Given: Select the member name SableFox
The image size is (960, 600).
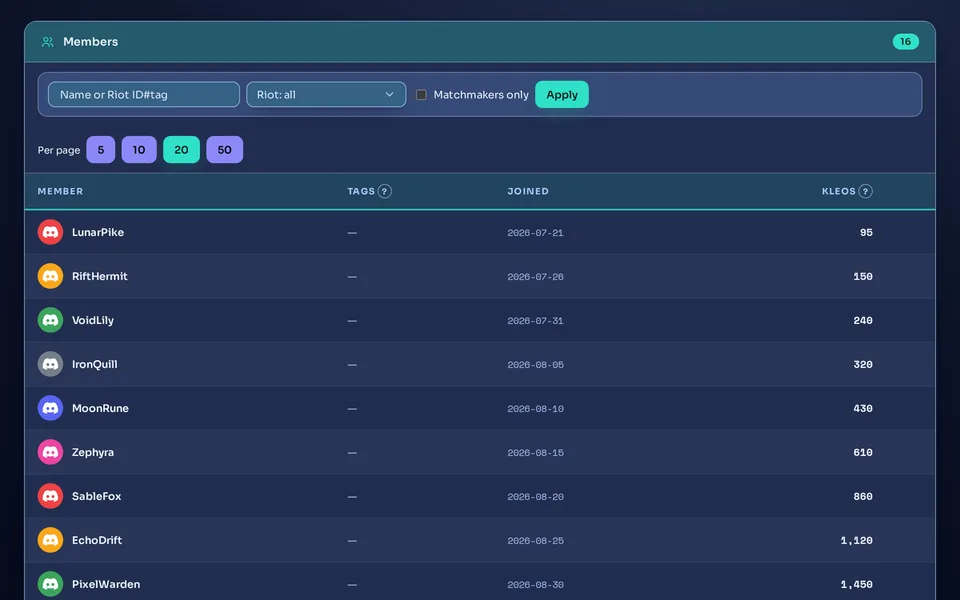Looking at the screenshot, I should 97,497.
